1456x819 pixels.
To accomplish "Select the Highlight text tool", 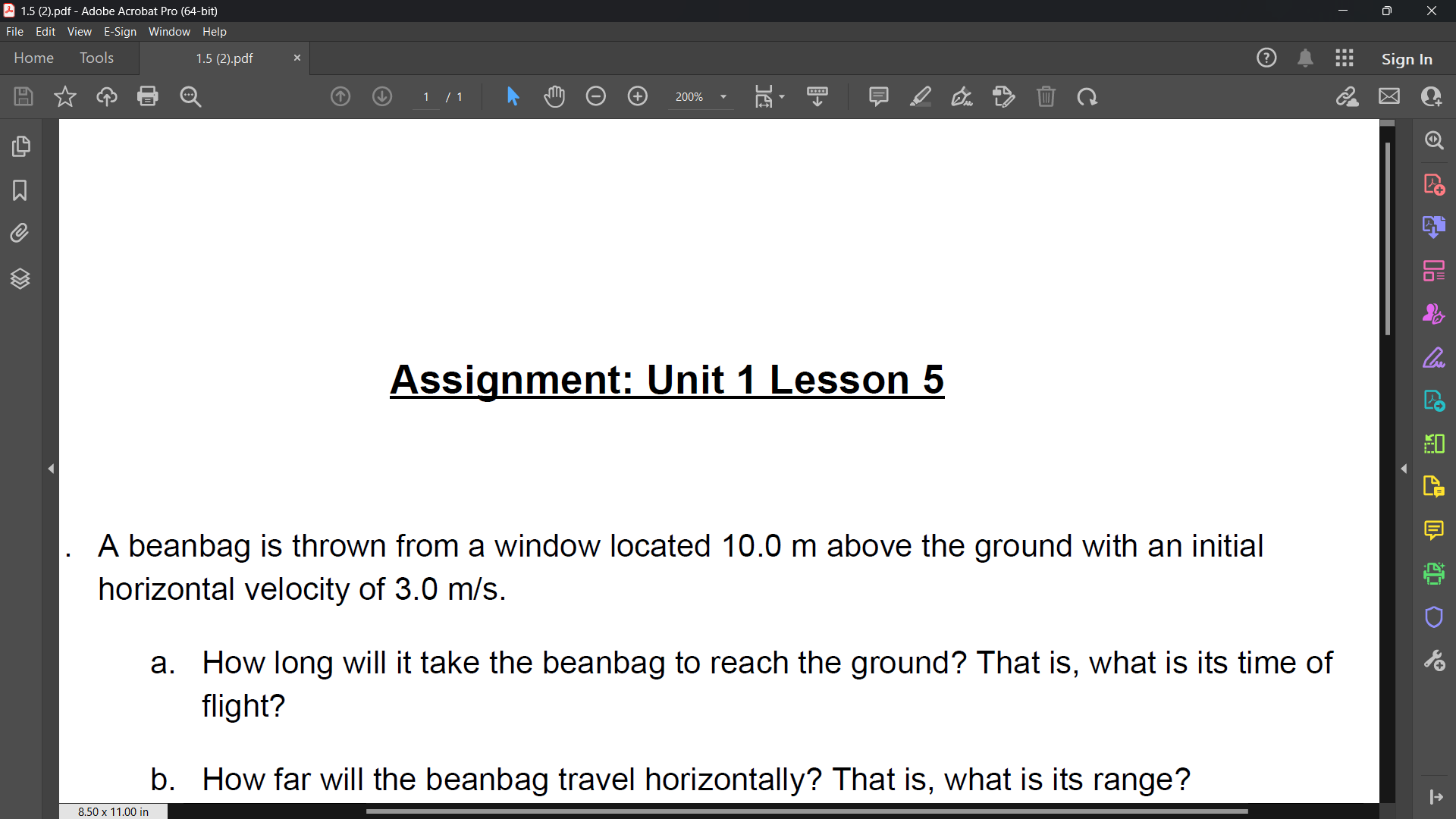I will pos(921,96).
